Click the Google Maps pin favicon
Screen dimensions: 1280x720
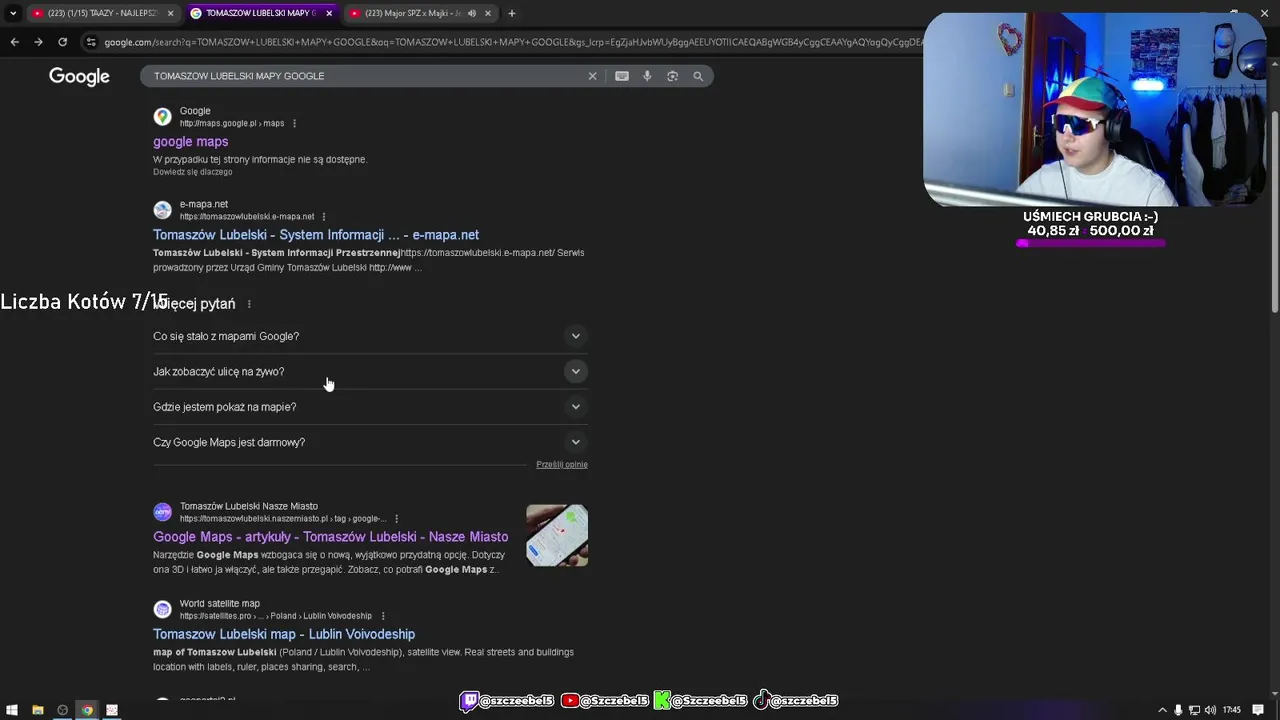coord(162,117)
